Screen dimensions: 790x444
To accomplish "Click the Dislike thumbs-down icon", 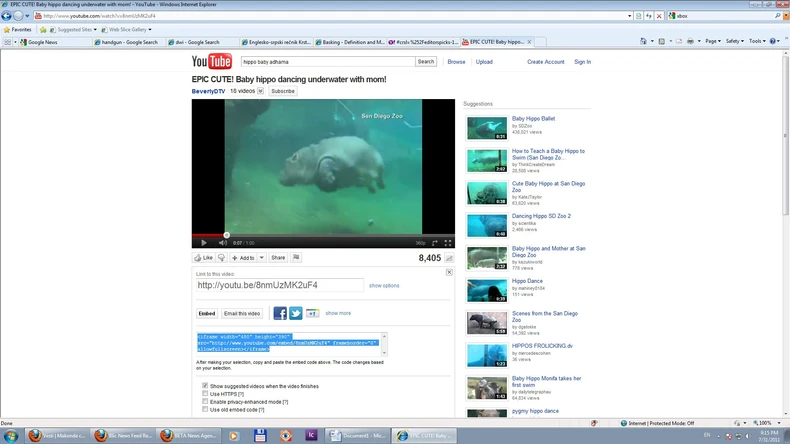I will [221, 258].
